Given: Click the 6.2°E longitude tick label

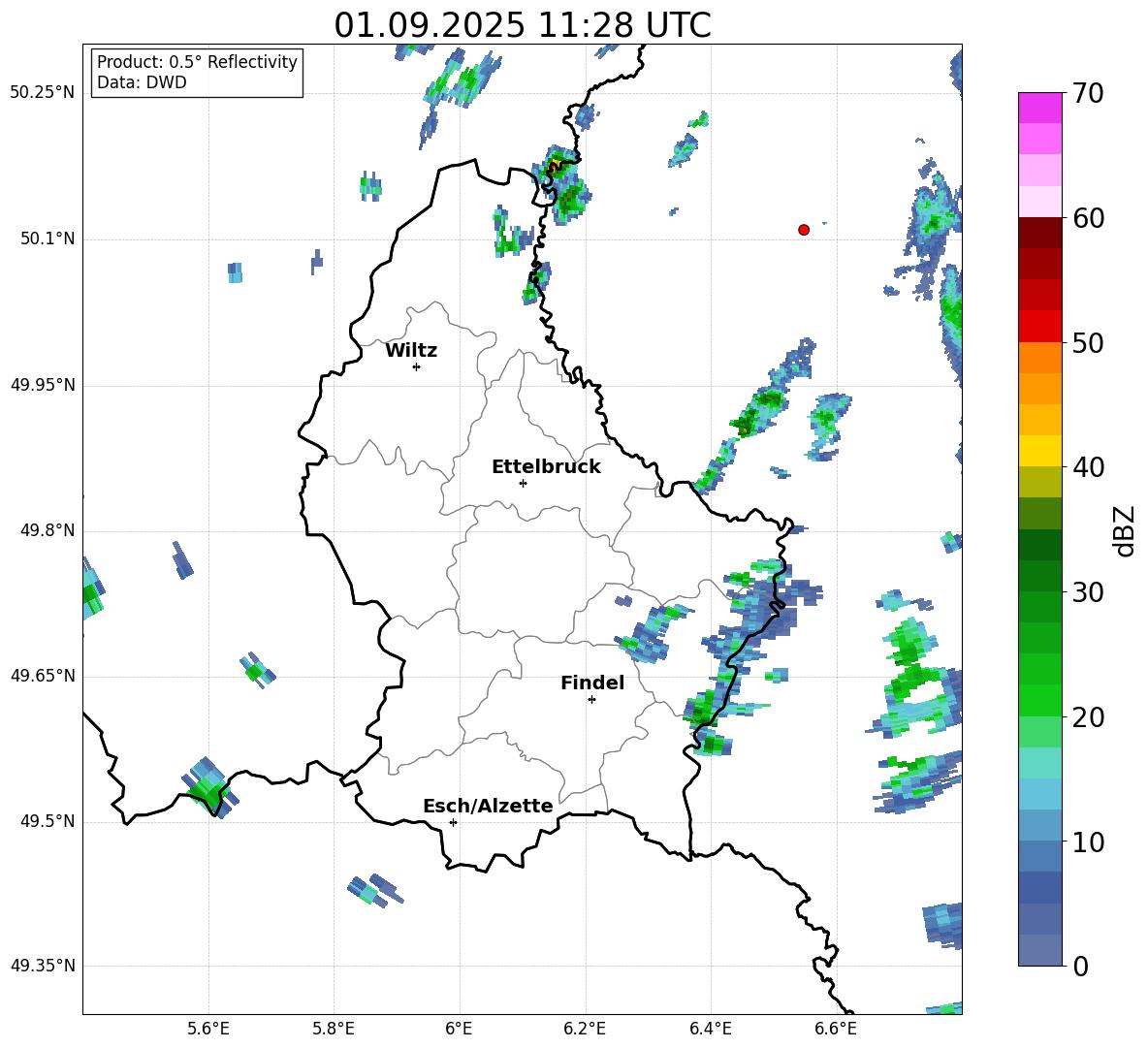Looking at the screenshot, I should [585, 1029].
